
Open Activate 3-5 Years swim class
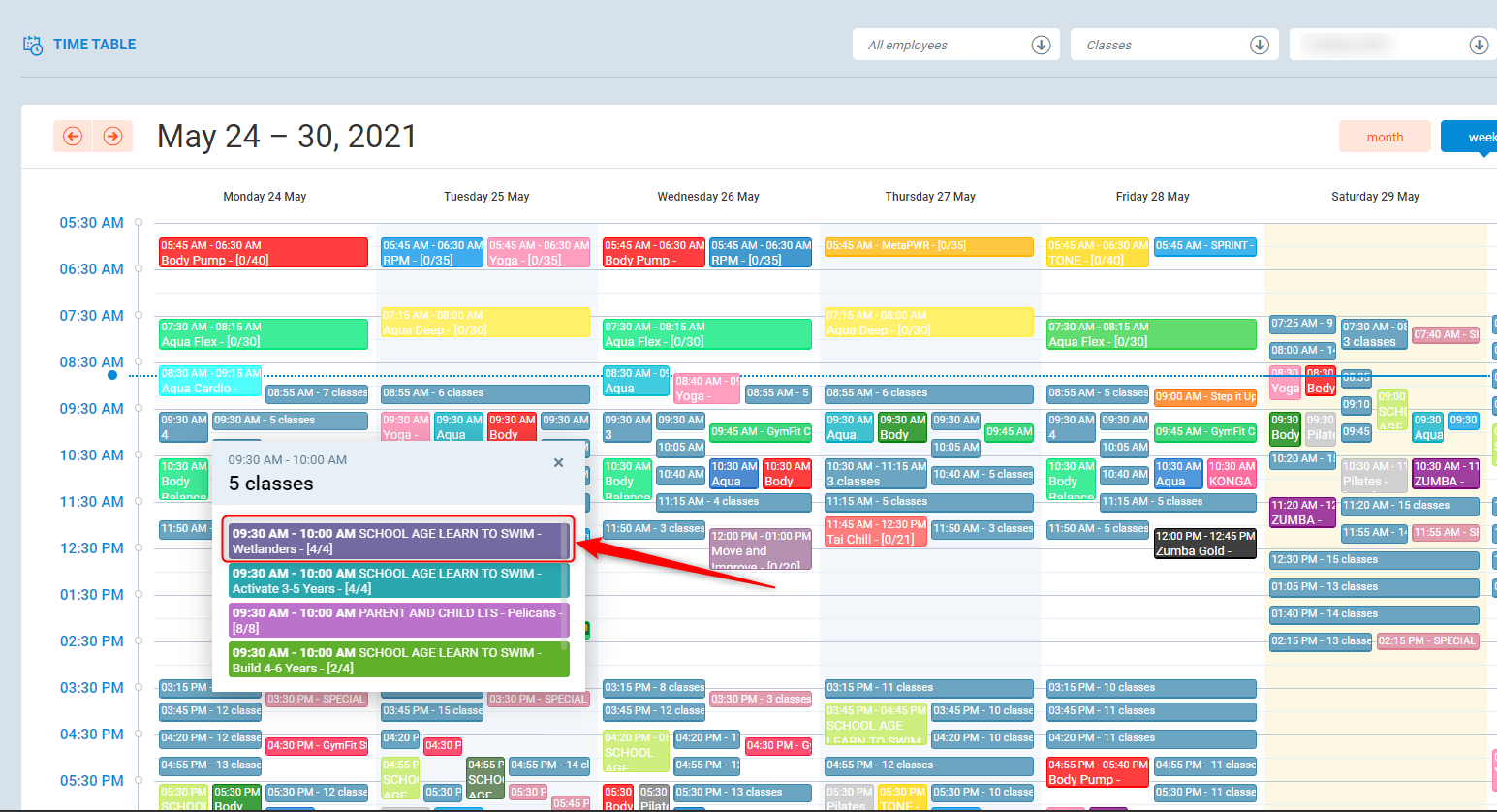click(x=397, y=580)
